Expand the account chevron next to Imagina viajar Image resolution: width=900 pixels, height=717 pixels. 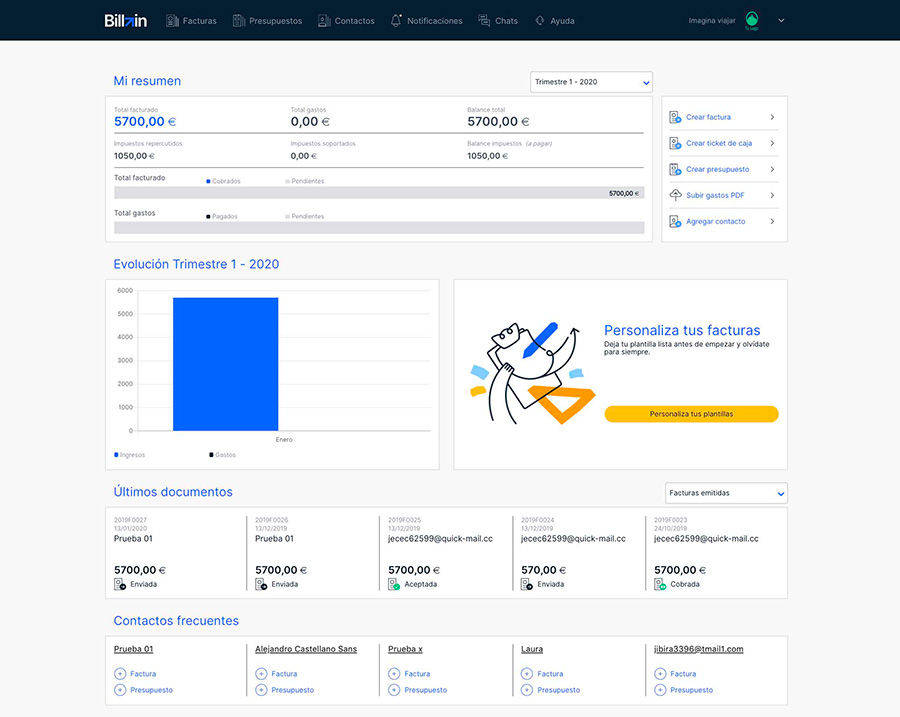[781, 20]
